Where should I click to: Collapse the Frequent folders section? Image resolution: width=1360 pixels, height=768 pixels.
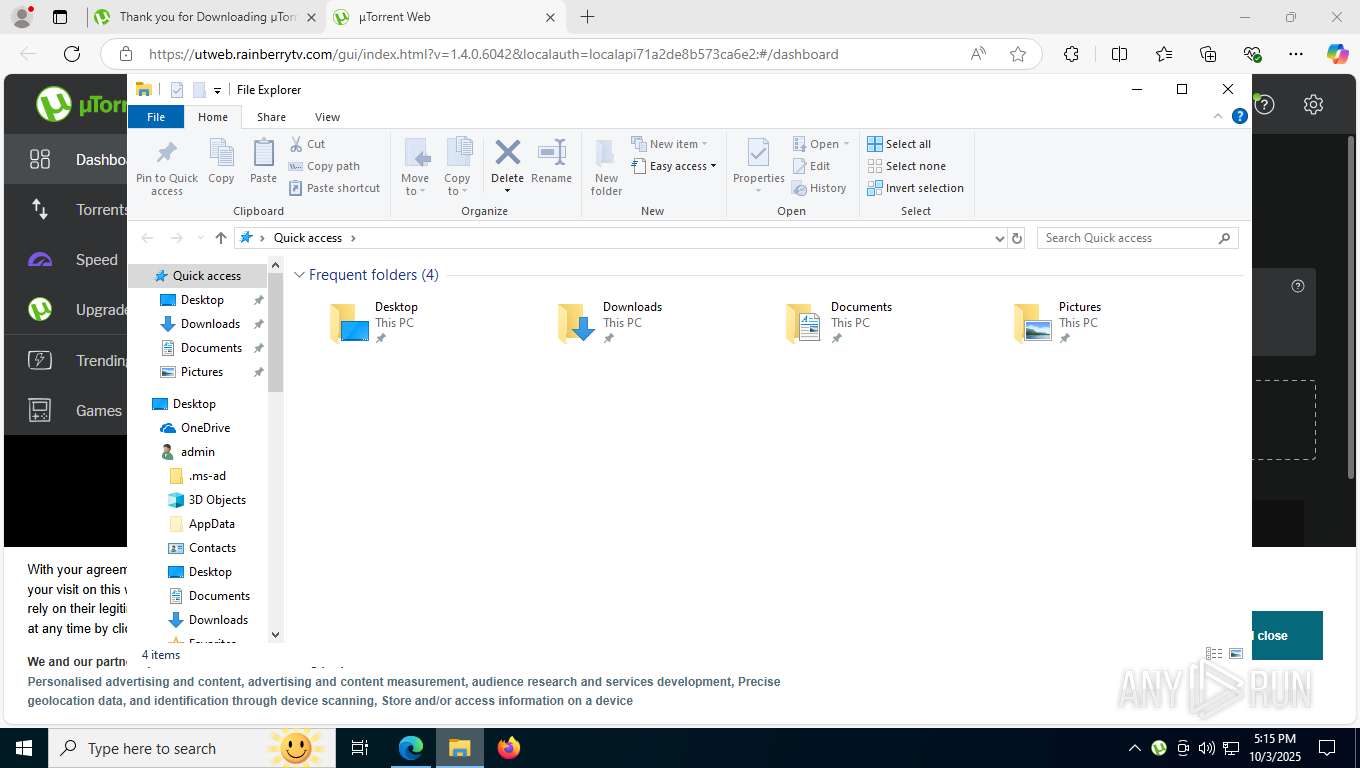299,275
